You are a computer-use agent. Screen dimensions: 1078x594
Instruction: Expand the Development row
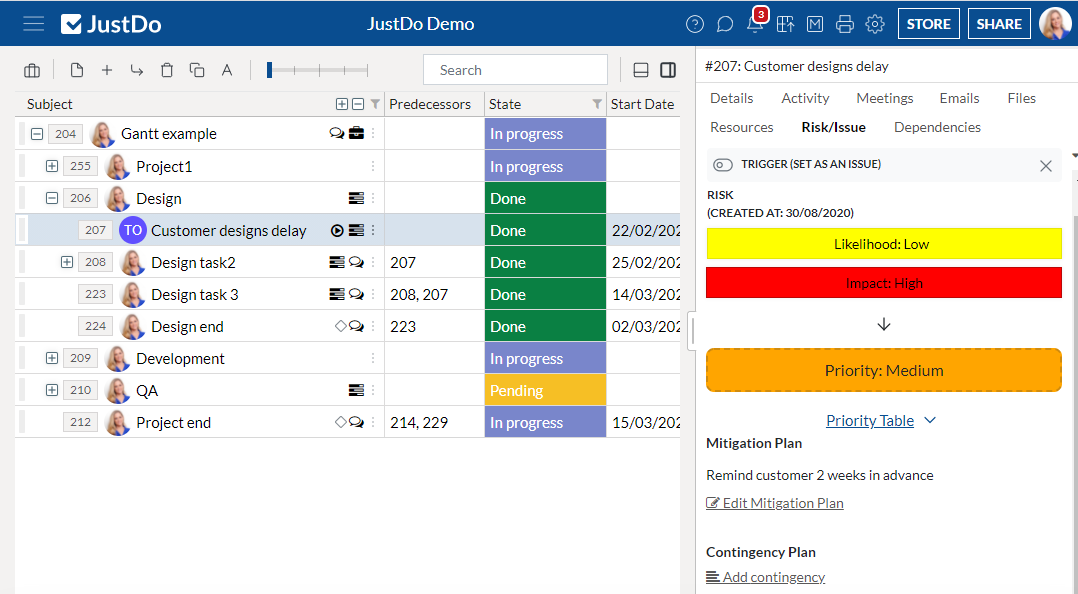point(52,358)
